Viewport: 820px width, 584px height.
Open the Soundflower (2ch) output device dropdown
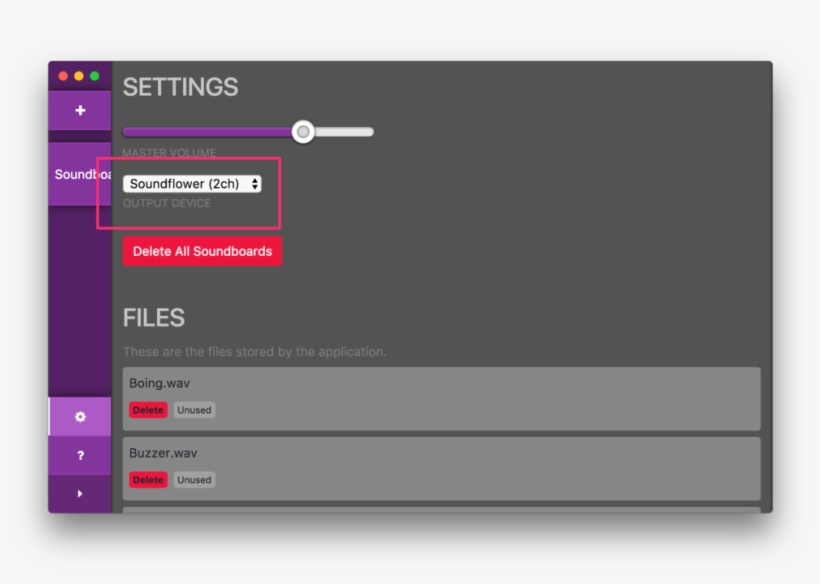(192, 184)
